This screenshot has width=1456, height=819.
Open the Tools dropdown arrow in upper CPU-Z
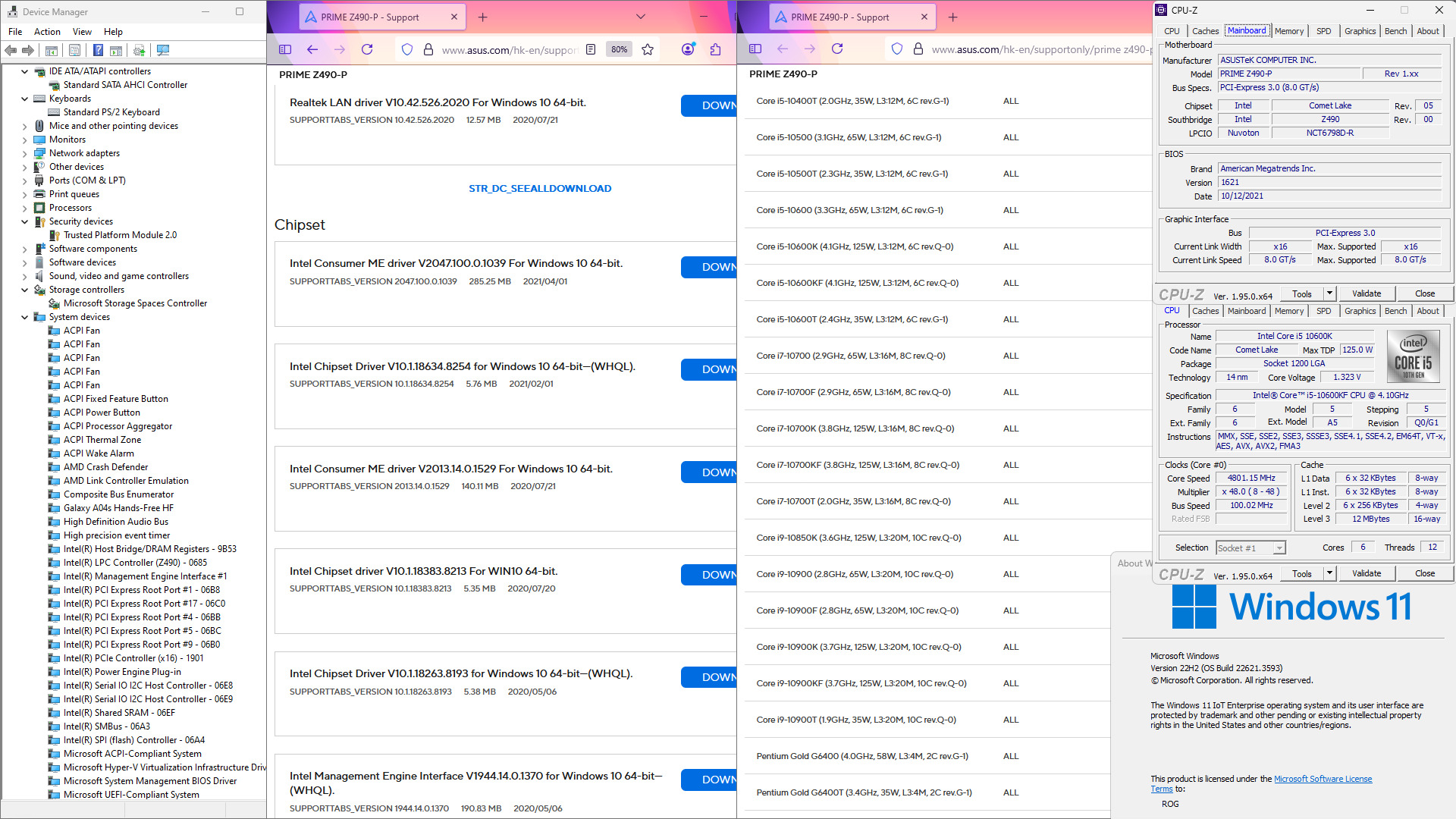click(1329, 293)
